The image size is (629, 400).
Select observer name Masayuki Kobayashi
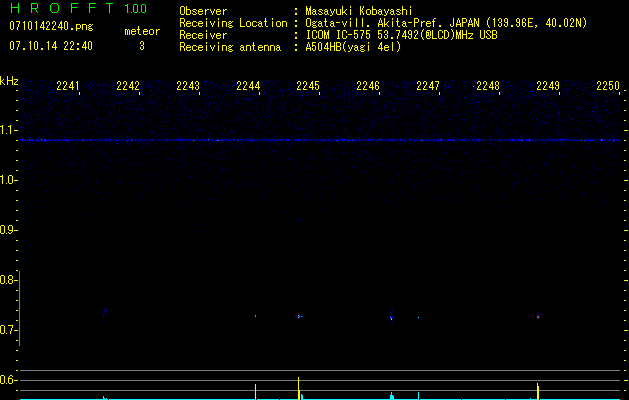(358, 11)
